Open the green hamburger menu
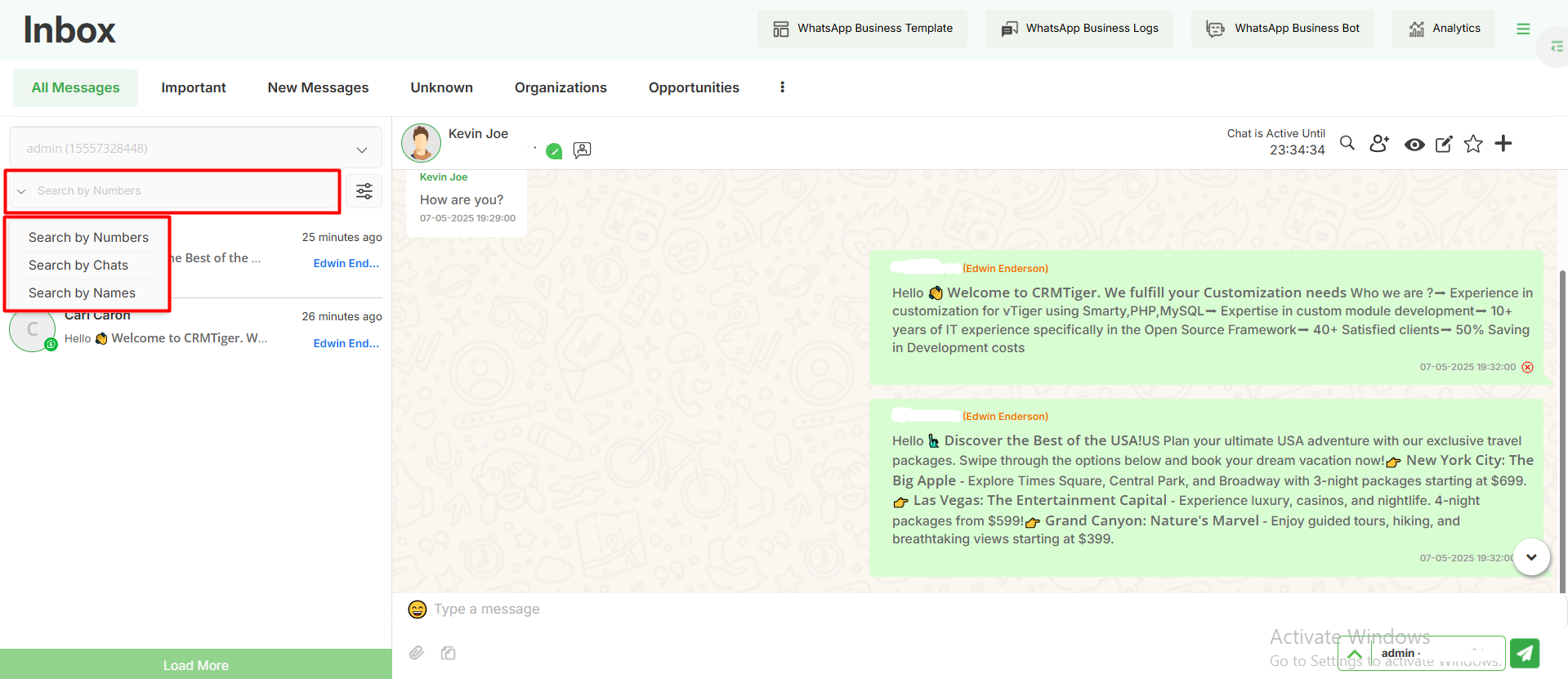 click(x=1523, y=29)
